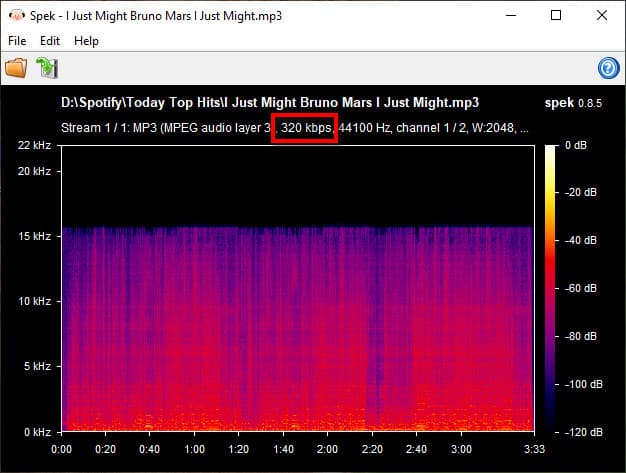Screen dimensions: 626x473
Task: Click the '2:20' time axis label
Action: pos(372,449)
